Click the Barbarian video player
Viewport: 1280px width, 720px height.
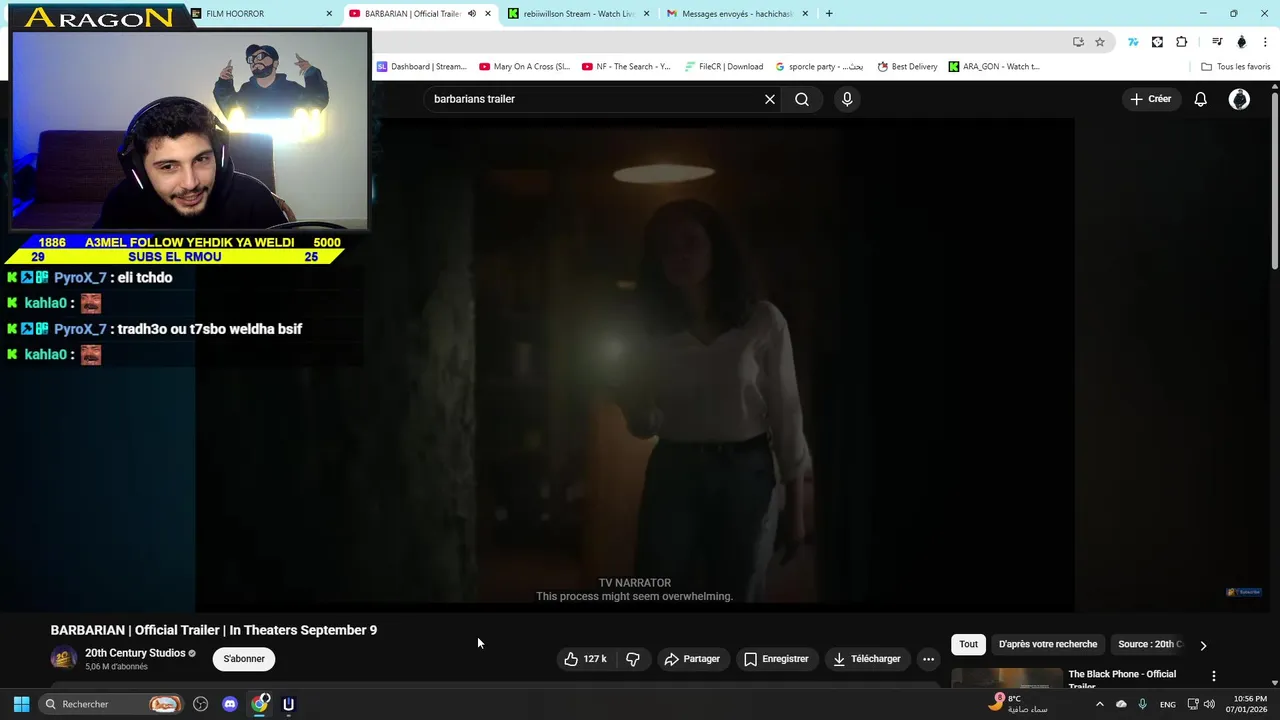point(634,365)
